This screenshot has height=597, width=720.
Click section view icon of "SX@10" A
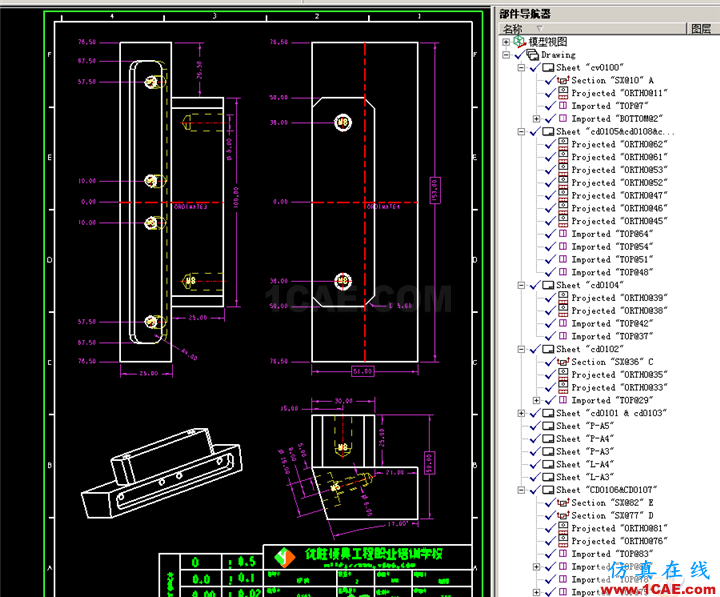tap(563, 80)
